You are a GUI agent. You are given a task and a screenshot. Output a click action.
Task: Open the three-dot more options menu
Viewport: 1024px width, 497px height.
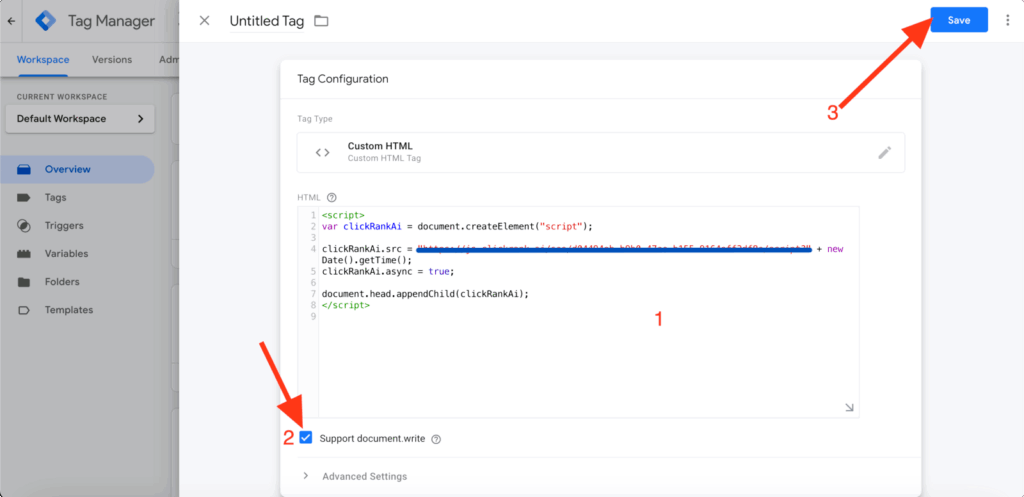point(1006,20)
